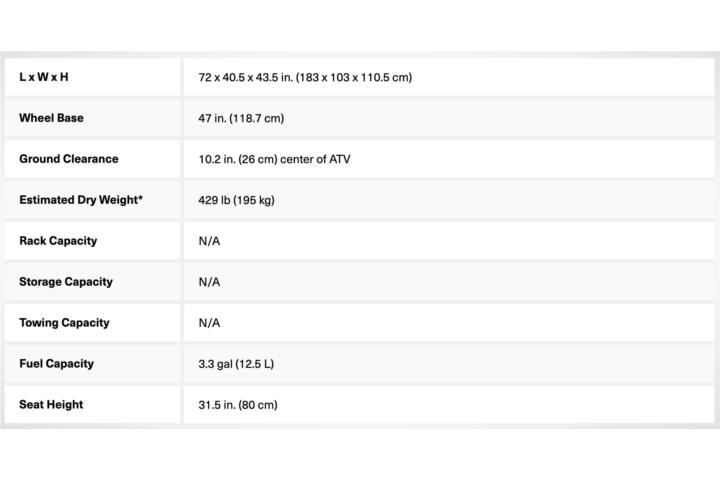This screenshot has width=720, height=480.
Task: Click the Fuel Capacity label
Action: (x=56, y=363)
